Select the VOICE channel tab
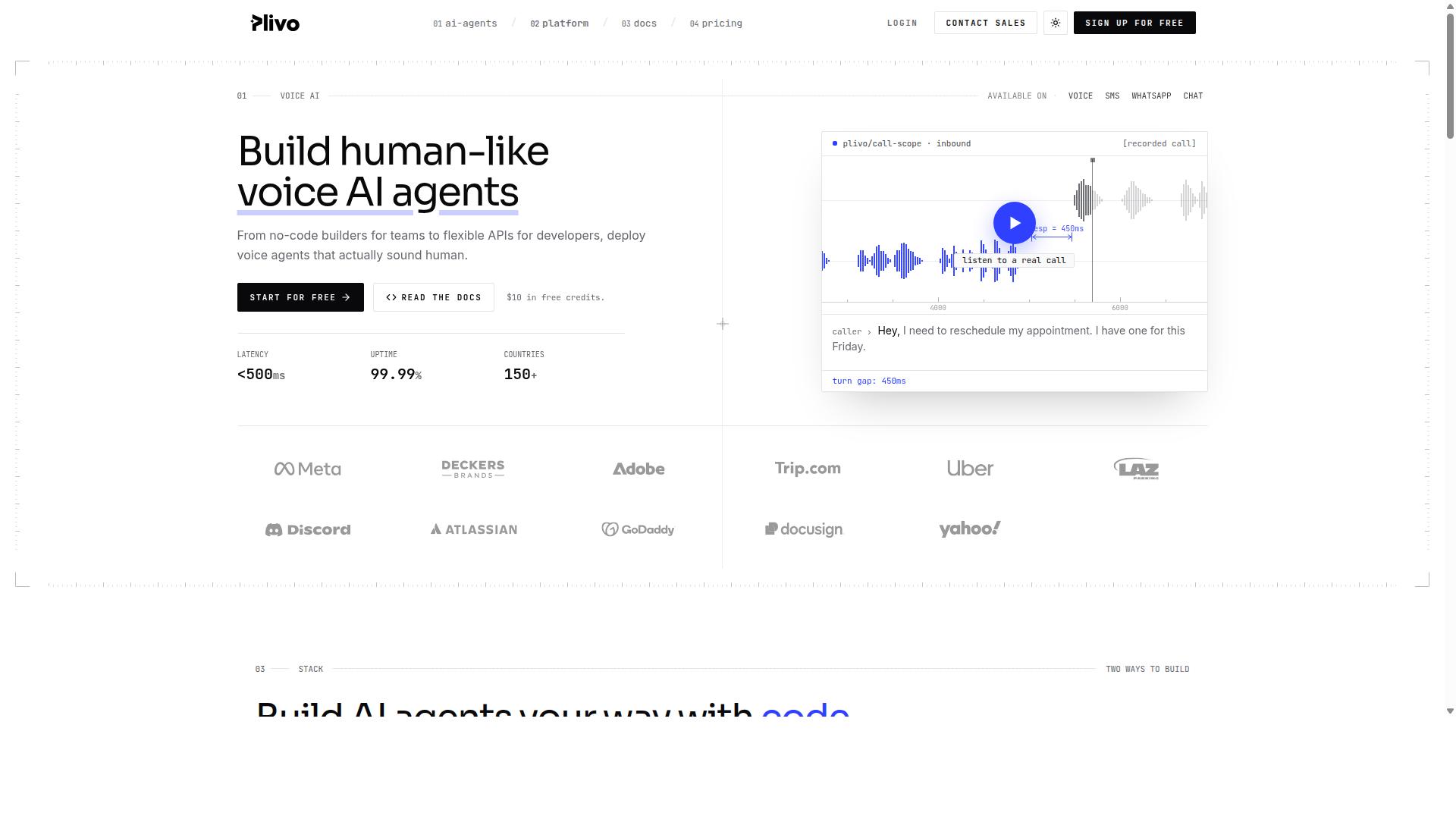Viewport: 1456px width, 819px height. [x=1081, y=96]
